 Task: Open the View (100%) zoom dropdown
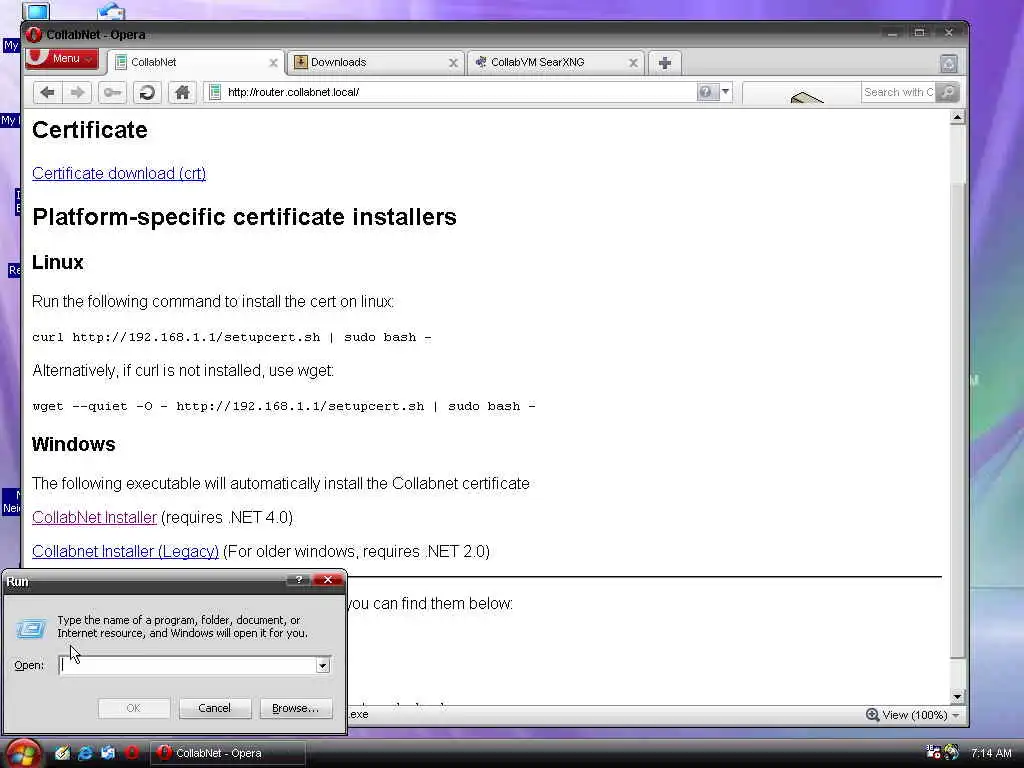(921, 715)
